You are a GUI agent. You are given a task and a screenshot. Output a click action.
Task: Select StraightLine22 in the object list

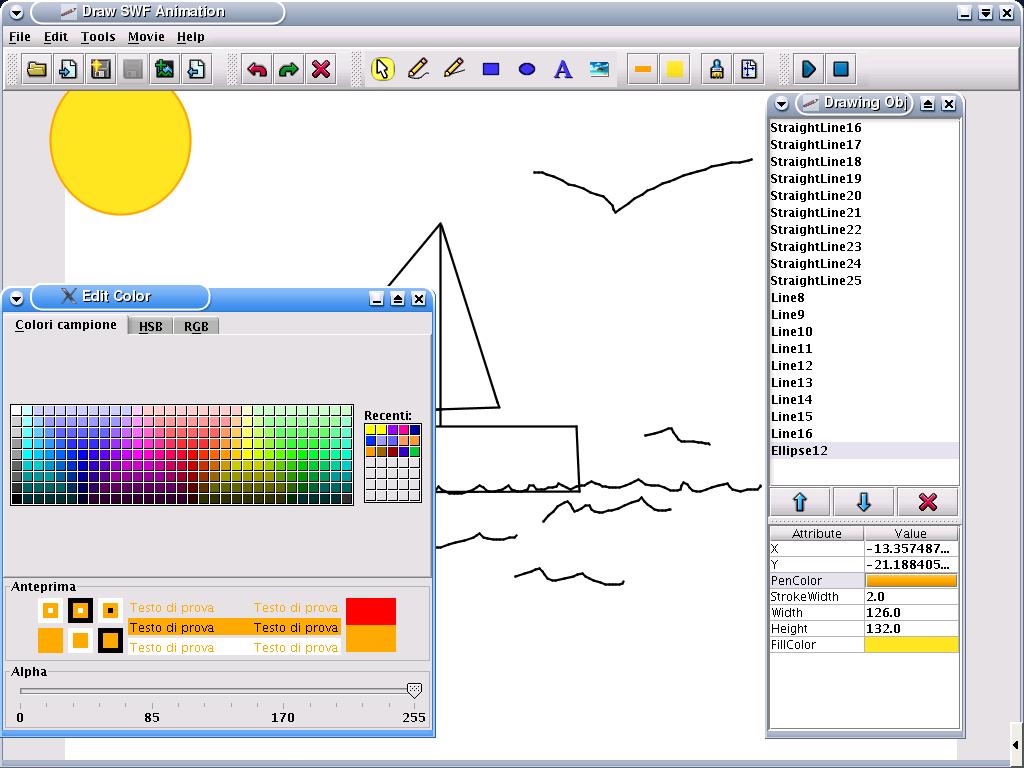865,229
